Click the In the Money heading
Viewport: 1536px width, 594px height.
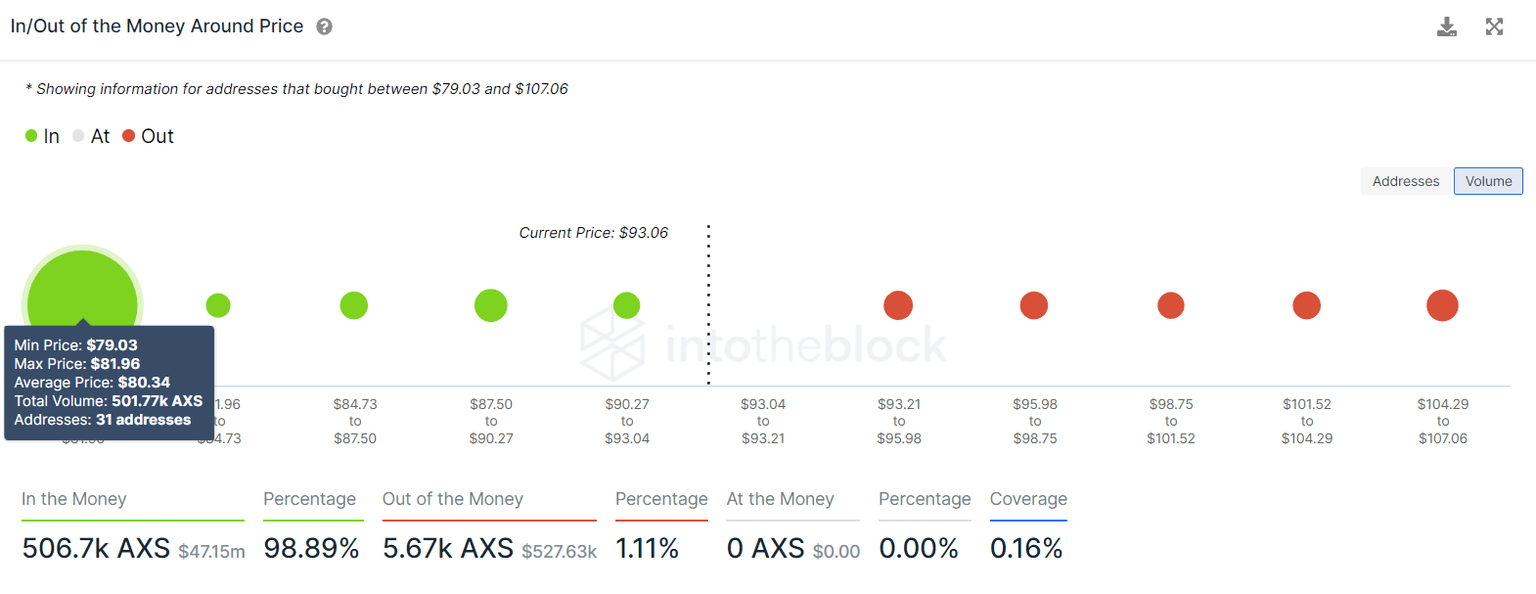pyautogui.click(x=74, y=499)
